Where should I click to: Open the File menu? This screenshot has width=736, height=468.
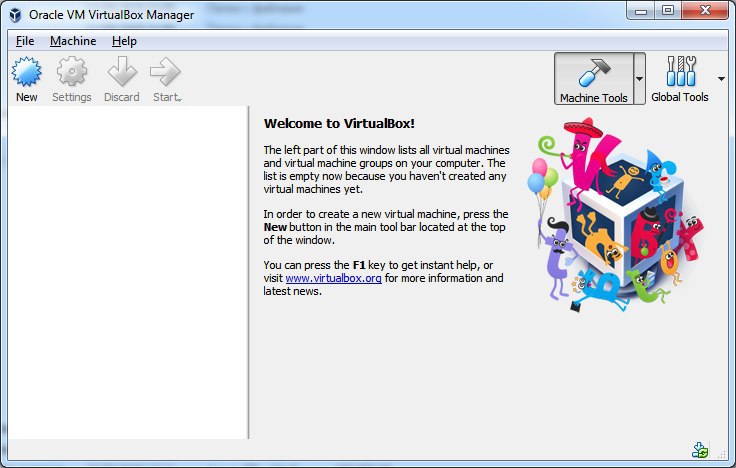(x=25, y=41)
